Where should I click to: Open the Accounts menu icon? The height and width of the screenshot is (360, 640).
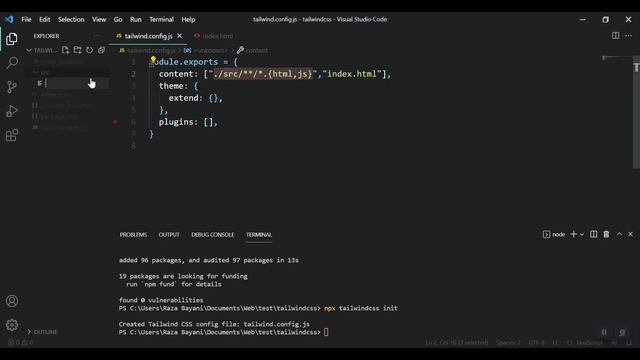[x=12, y=301]
